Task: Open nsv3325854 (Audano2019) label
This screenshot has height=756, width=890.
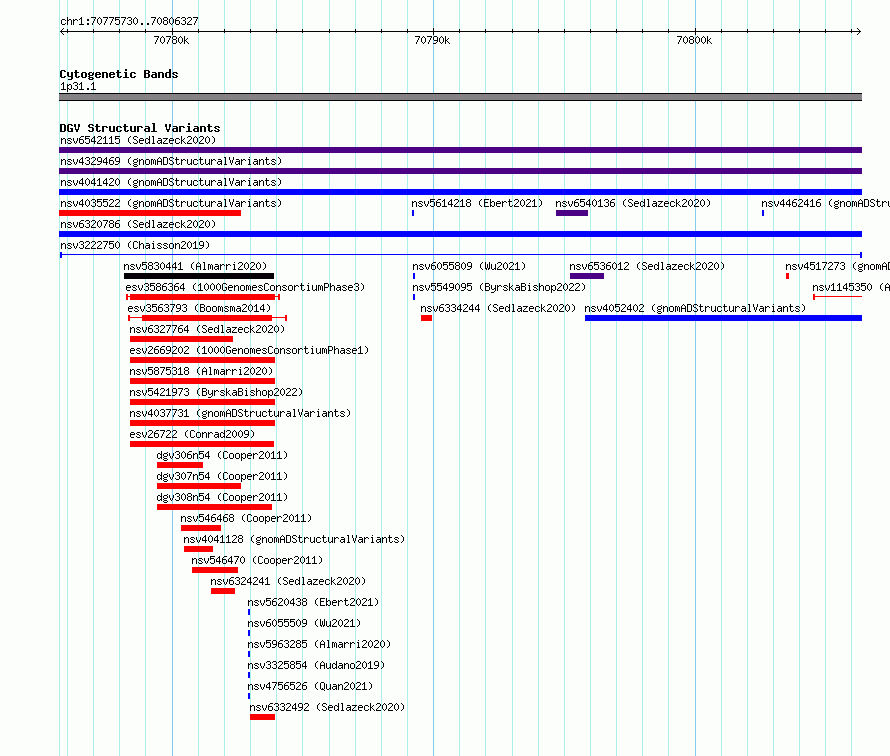Action: click(x=316, y=665)
